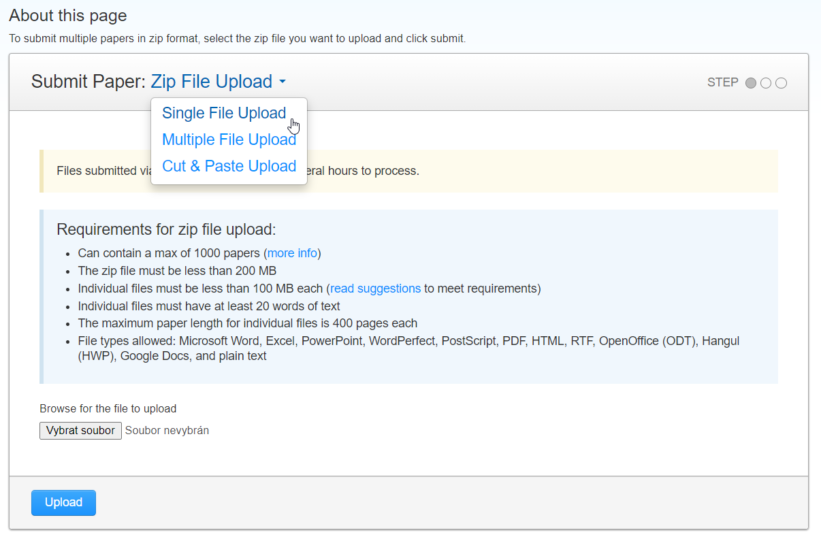Click the third step indicator circle

(781, 83)
